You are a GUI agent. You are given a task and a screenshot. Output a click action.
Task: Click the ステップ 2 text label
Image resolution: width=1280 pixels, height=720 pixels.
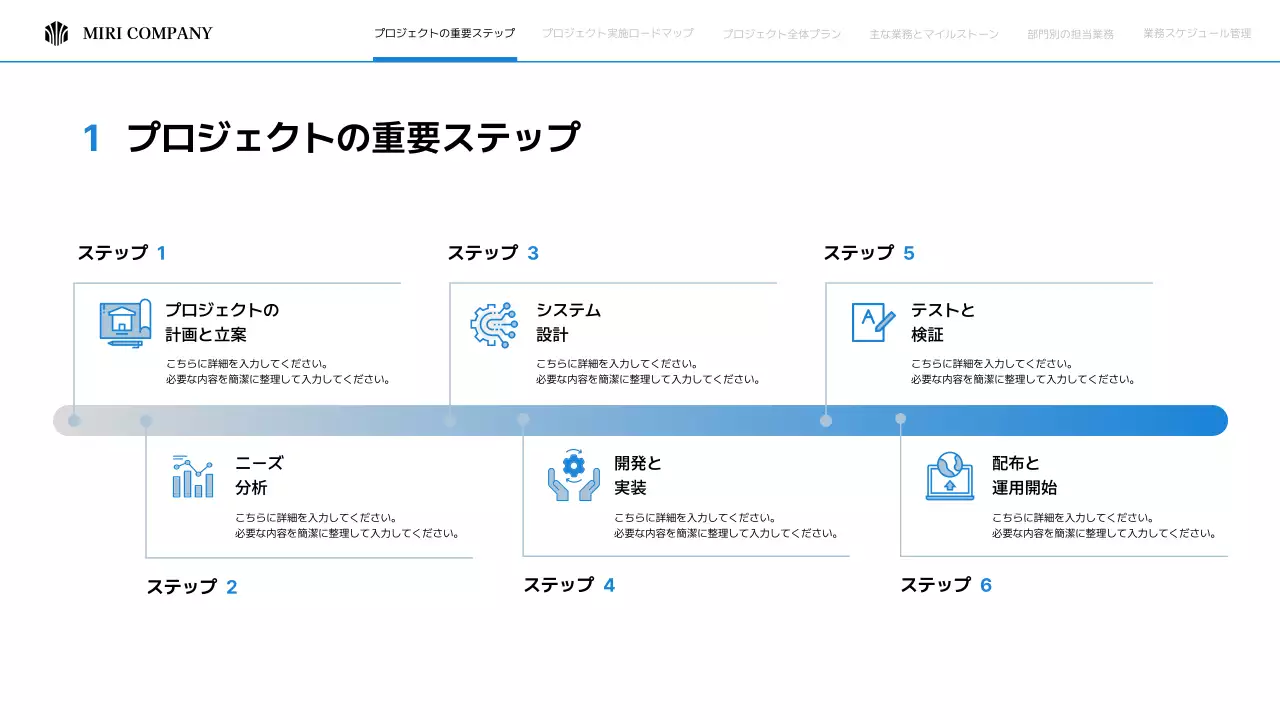pos(190,586)
